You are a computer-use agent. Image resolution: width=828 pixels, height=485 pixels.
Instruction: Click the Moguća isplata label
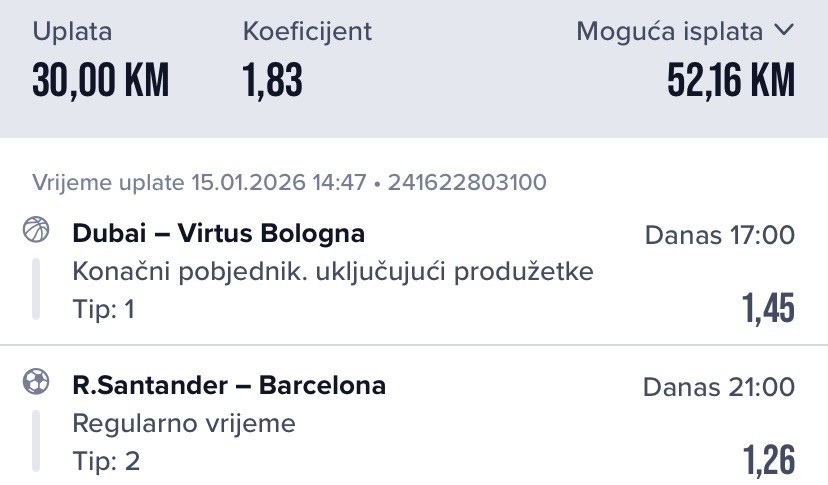point(669,32)
